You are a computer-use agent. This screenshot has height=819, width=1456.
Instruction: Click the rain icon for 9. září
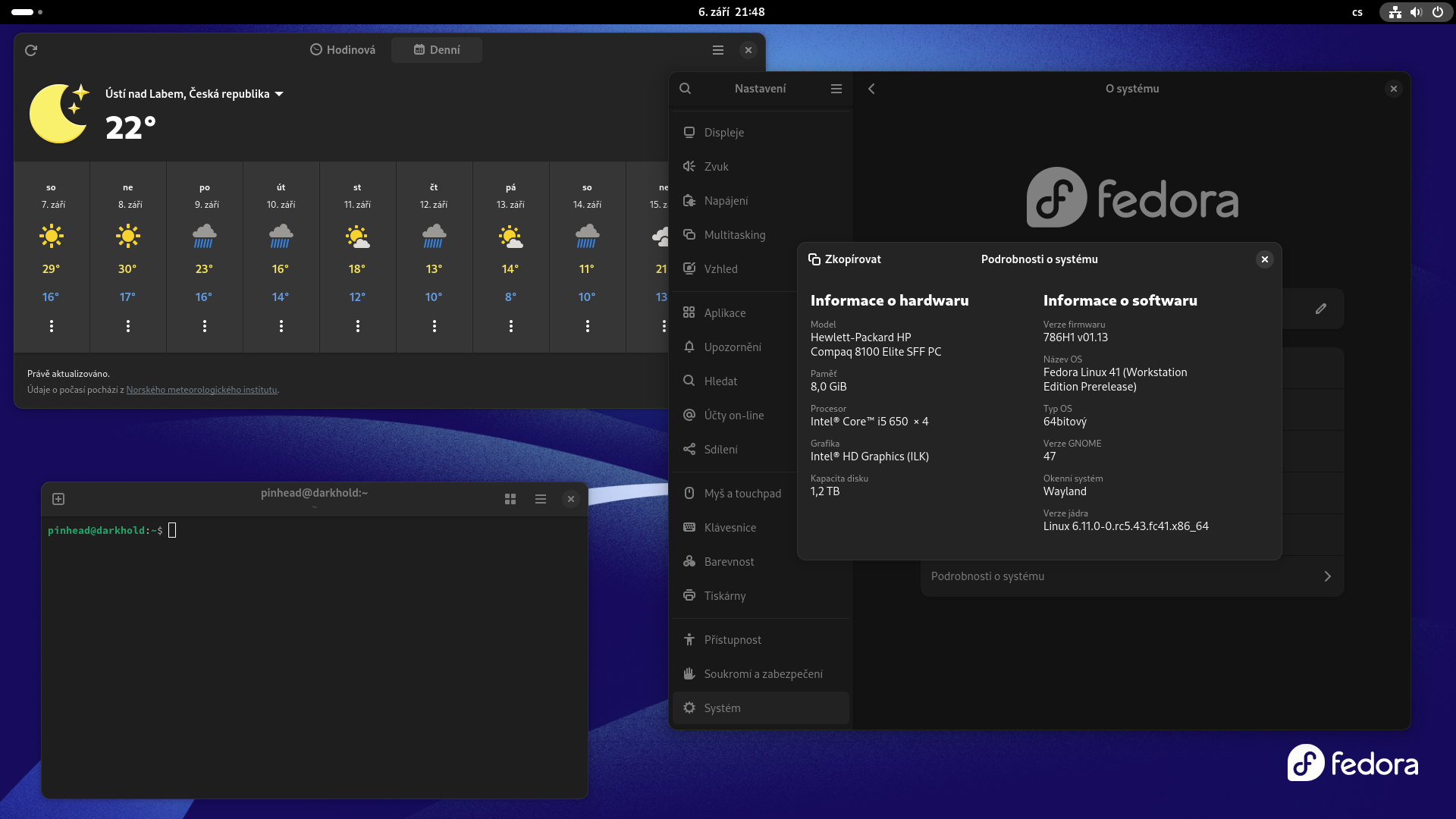pos(205,237)
